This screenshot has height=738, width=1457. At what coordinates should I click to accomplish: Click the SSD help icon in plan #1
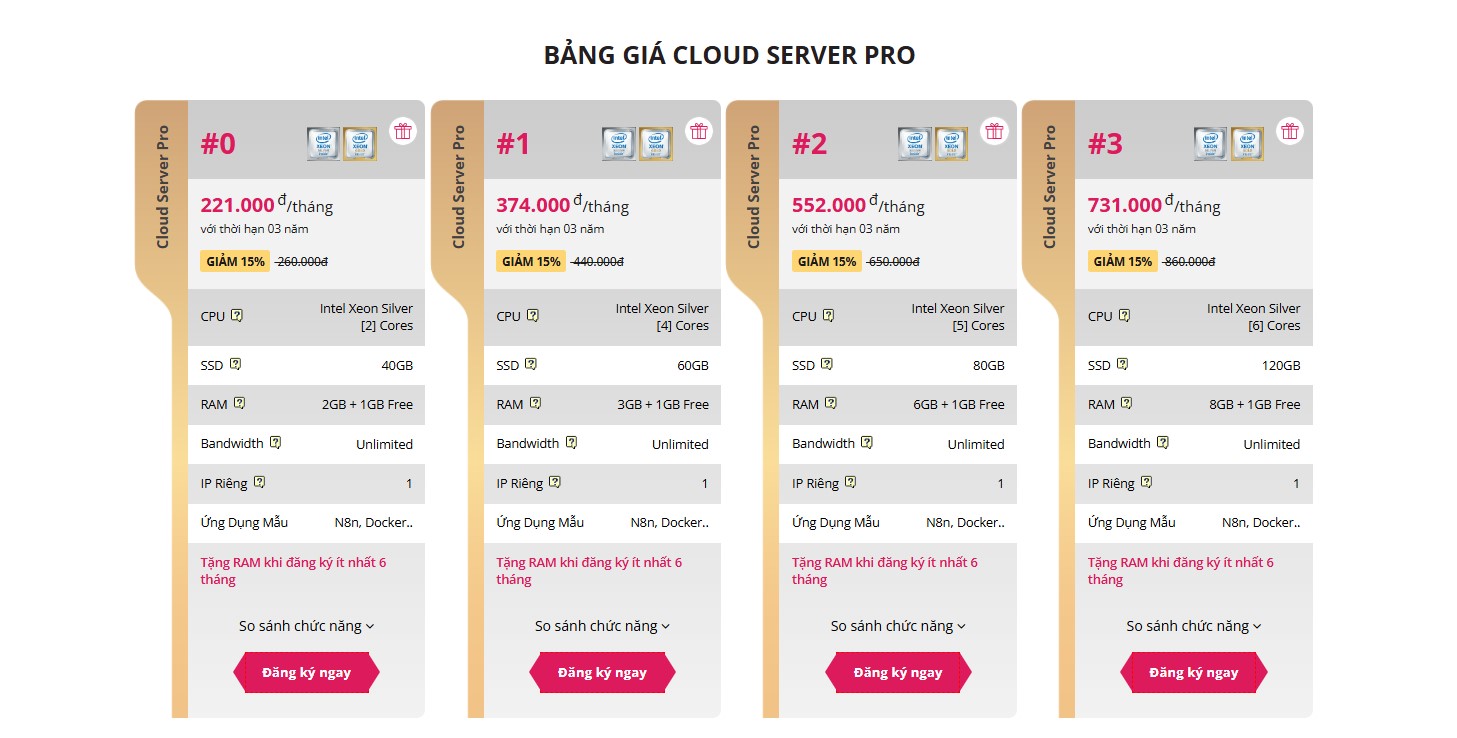pyautogui.click(x=531, y=364)
